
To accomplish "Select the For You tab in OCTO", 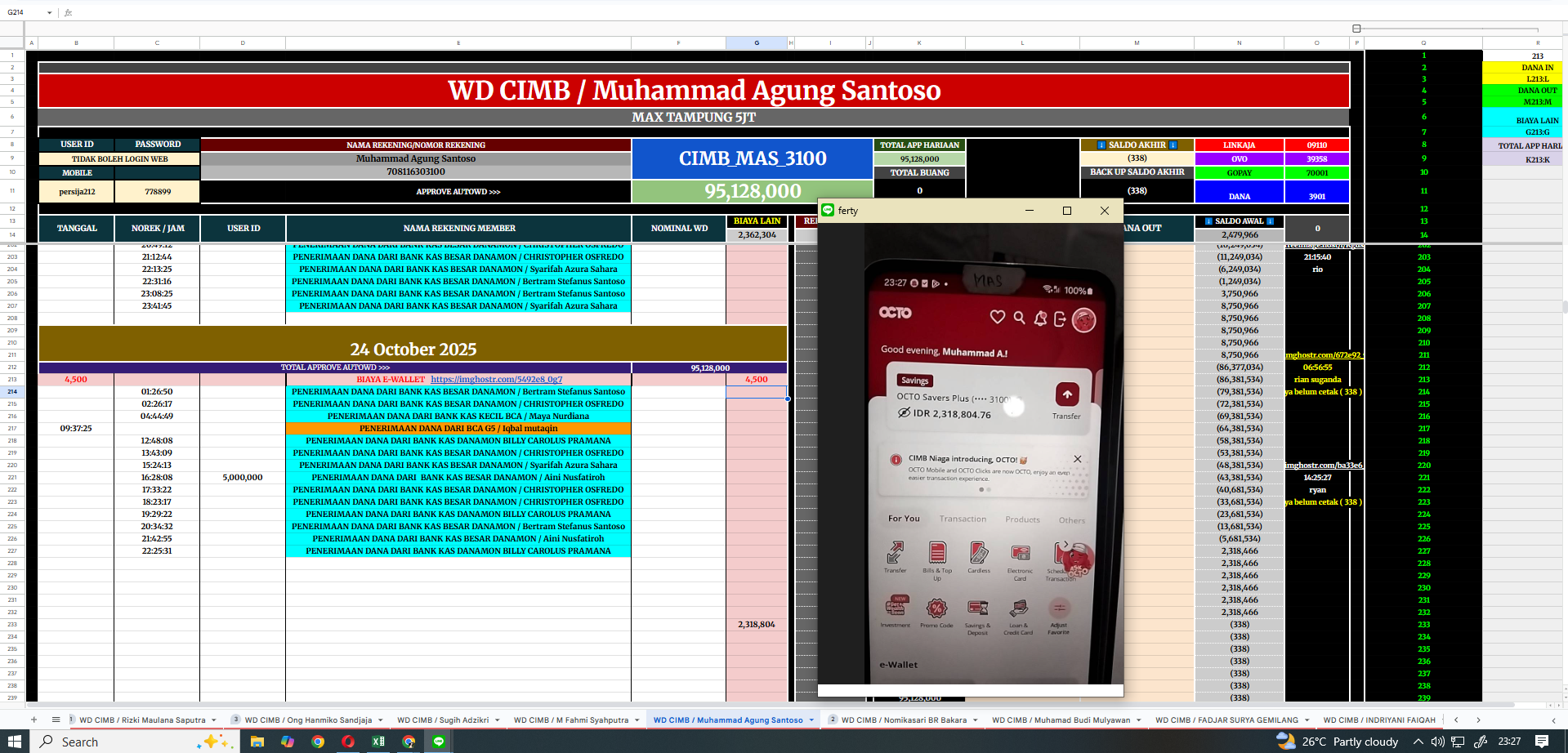I will 904,519.
